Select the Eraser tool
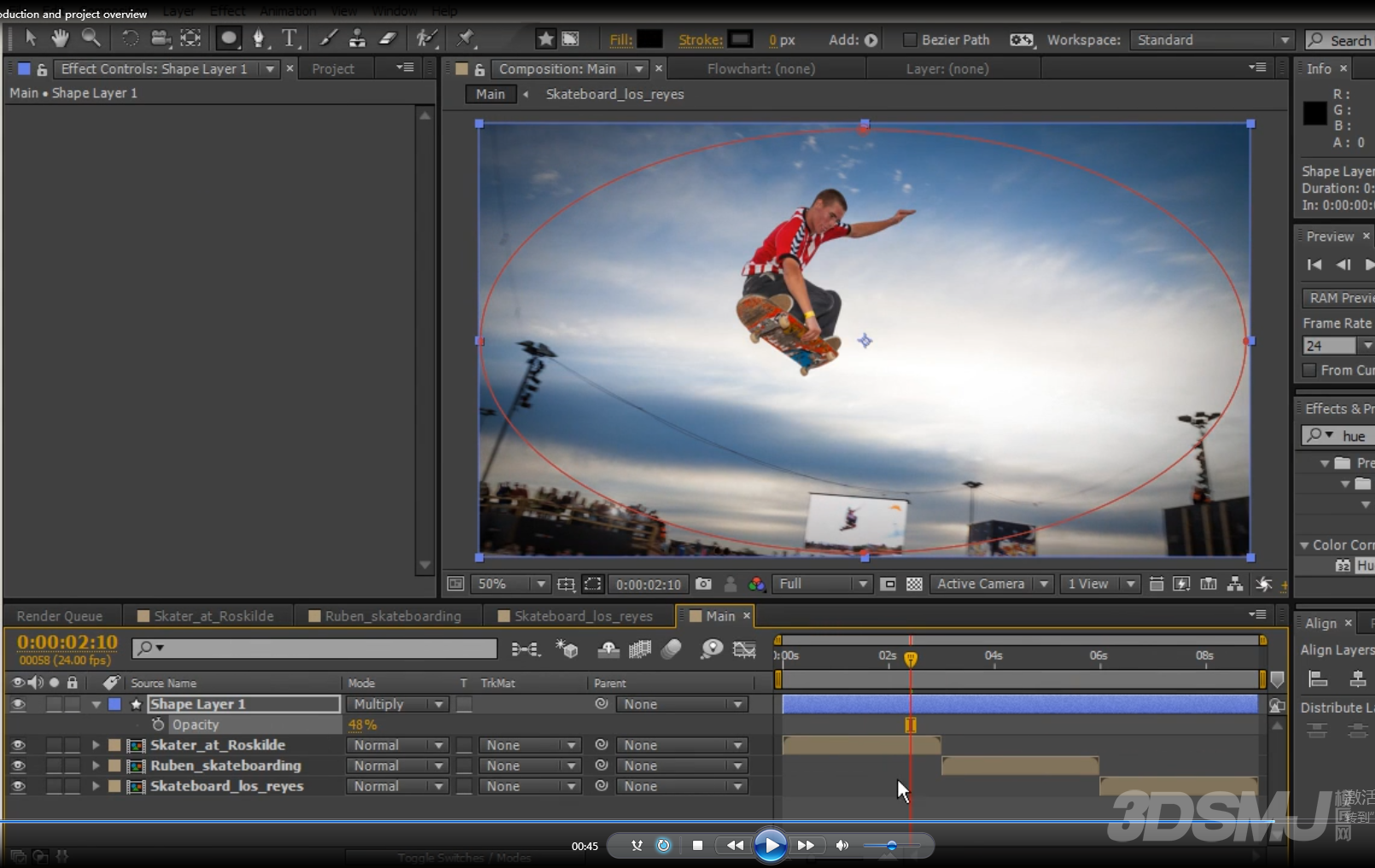This screenshot has height=868, width=1375. coord(388,38)
